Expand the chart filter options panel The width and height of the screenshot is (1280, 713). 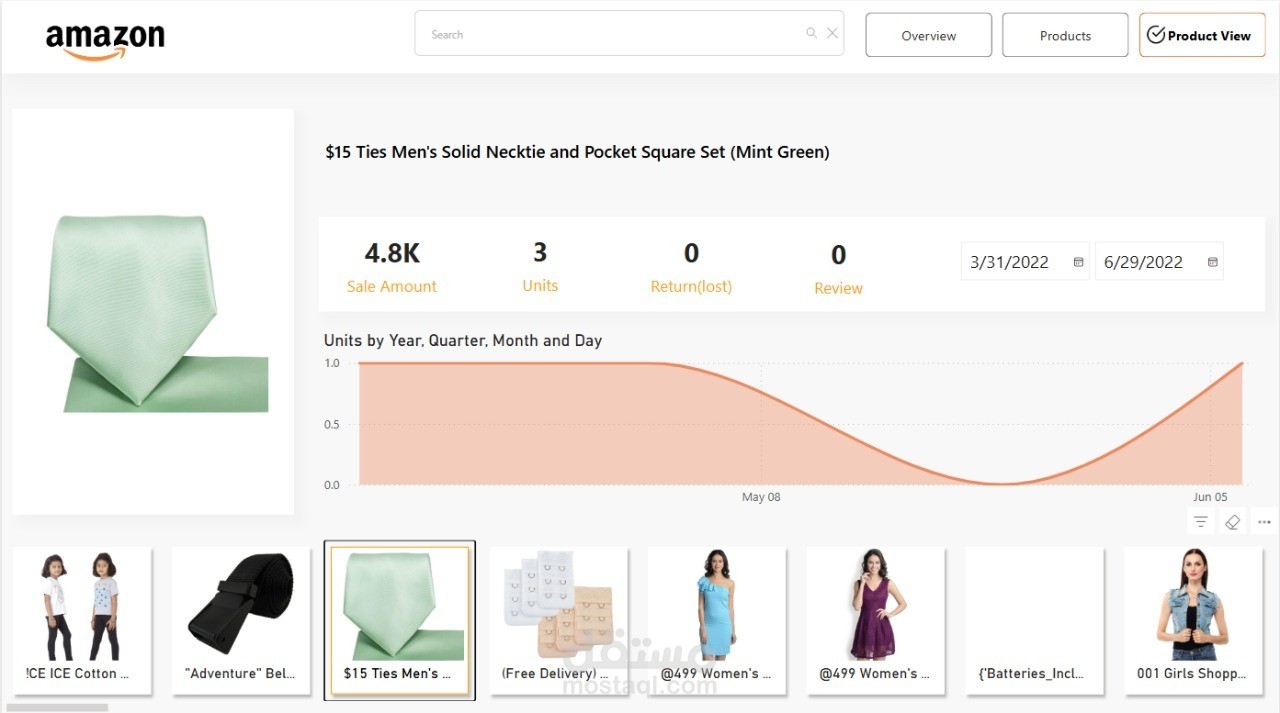click(1200, 521)
